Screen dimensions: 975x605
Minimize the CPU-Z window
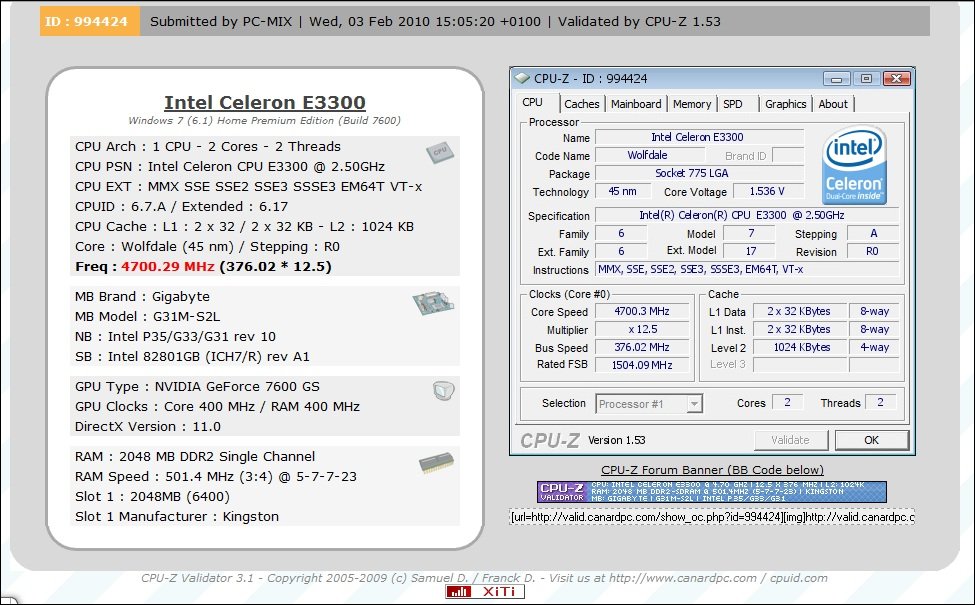(x=836, y=79)
